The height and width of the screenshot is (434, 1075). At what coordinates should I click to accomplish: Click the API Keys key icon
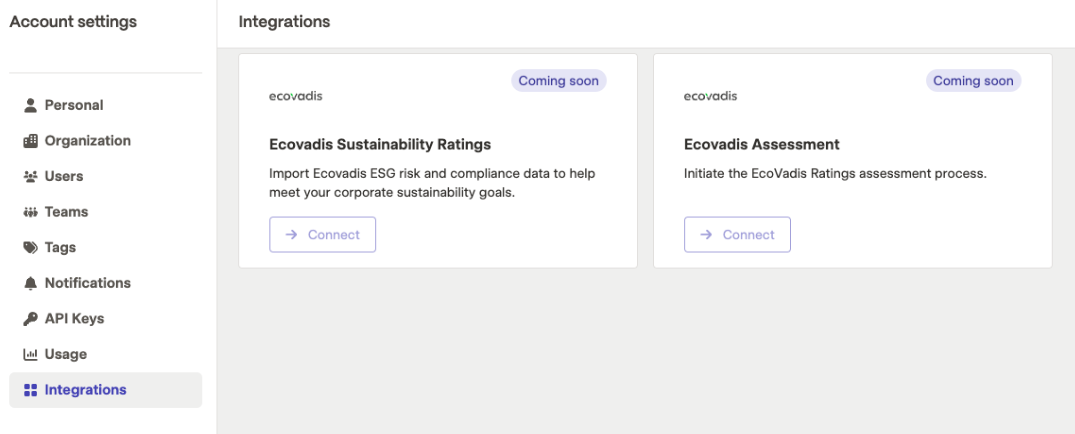point(30,319)
